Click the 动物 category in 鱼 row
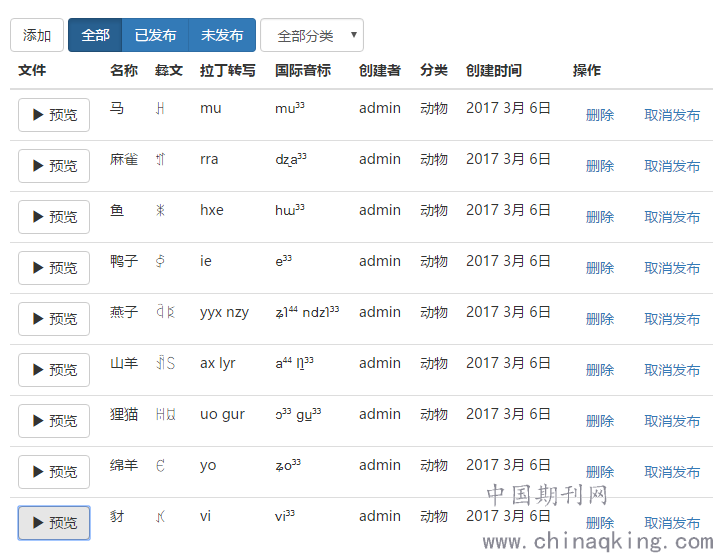 click(x=434, y=210)
